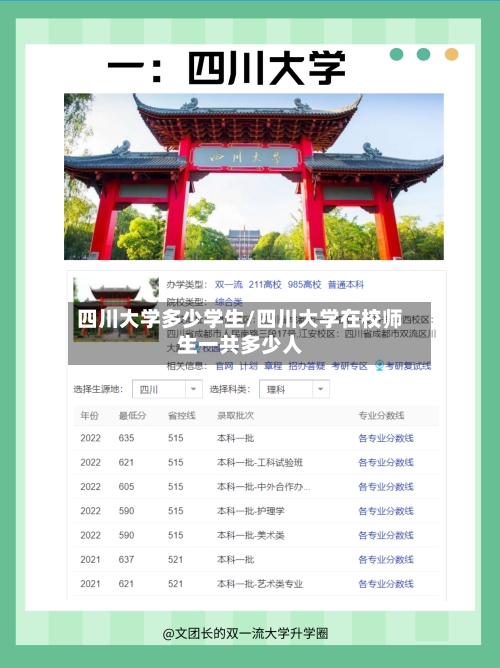This screenshot has width=500, height=668.
Task: Click the 本科一批-美术类 batch cell
Action: [250, 535]
